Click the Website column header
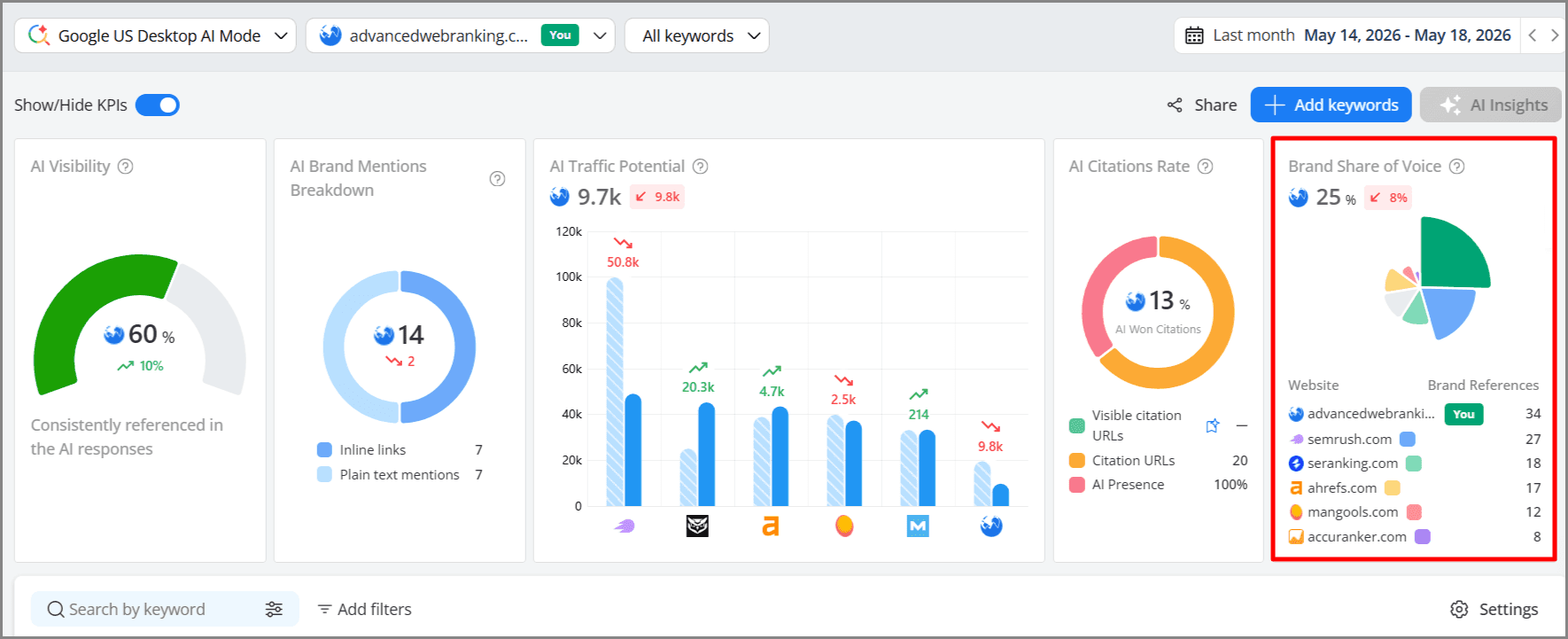The height and width of the screenshot is (639, 1568). click(1313, 386)
